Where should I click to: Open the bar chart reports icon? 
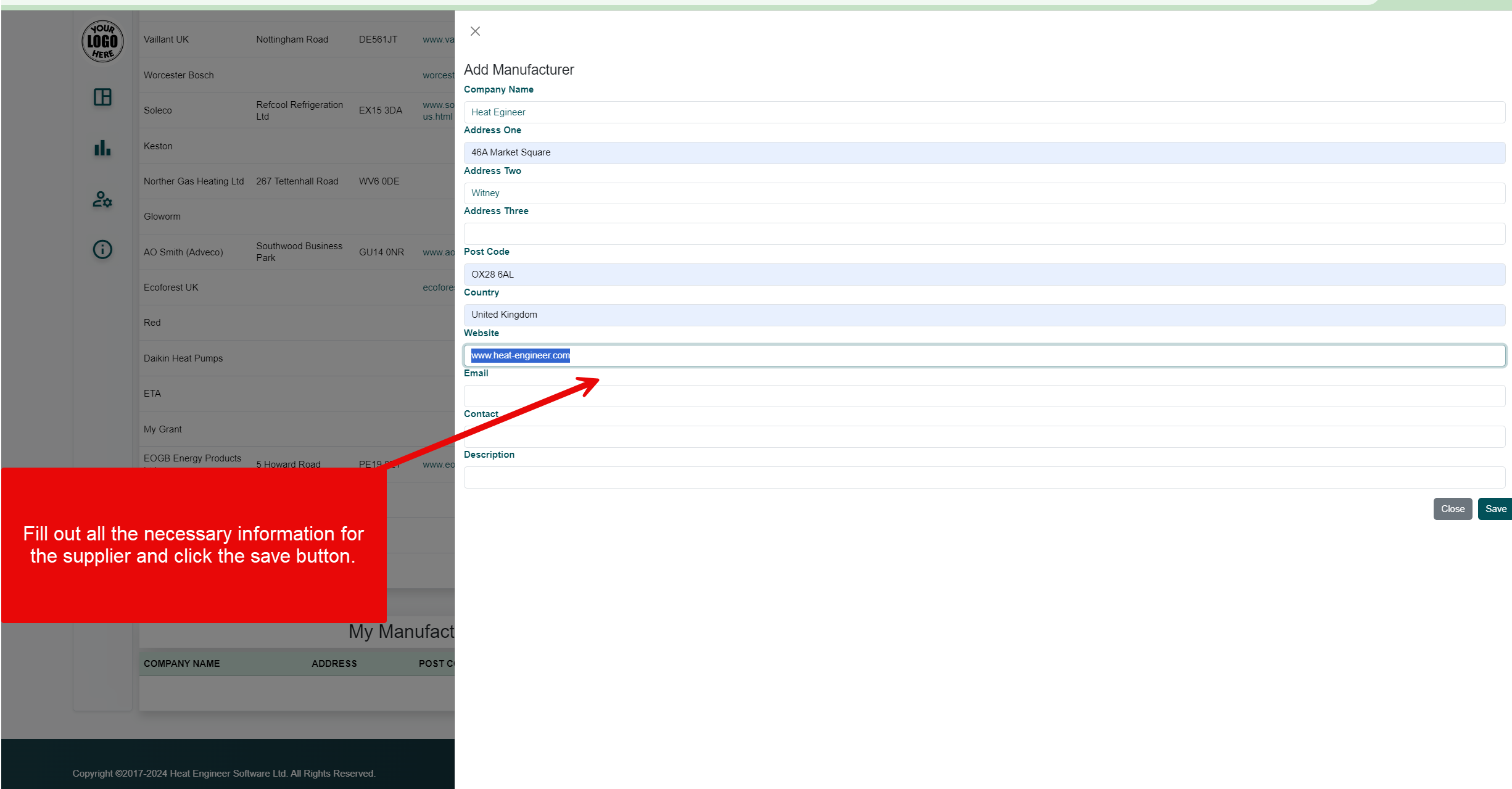click(102, 148)
